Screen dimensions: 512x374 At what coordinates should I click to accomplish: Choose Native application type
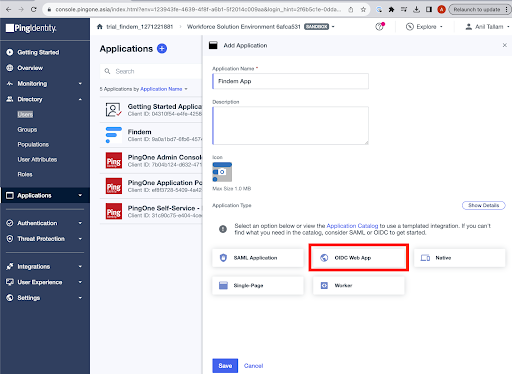[460, 258]
